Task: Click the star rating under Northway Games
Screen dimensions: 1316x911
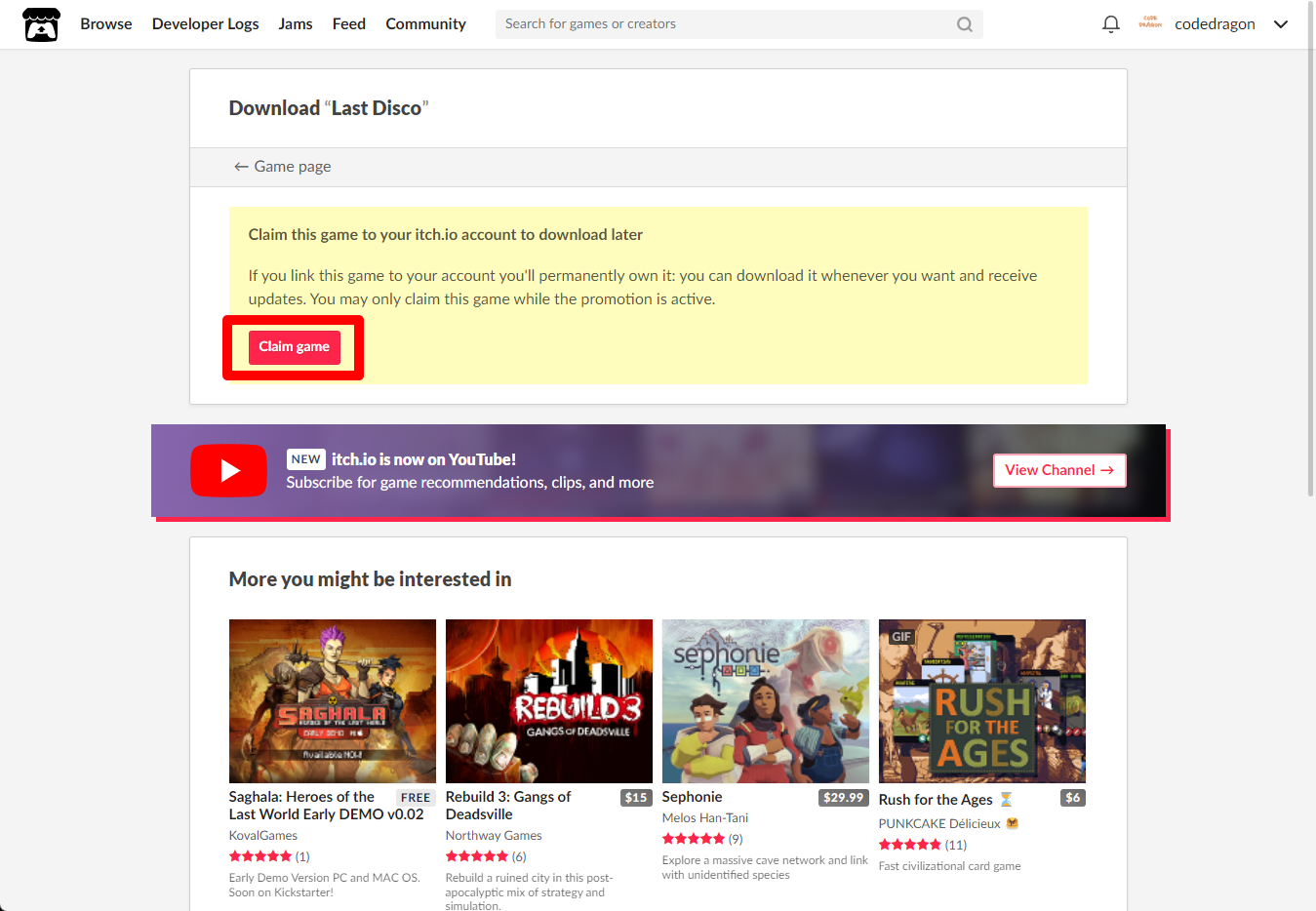Action: click(477, 856)
